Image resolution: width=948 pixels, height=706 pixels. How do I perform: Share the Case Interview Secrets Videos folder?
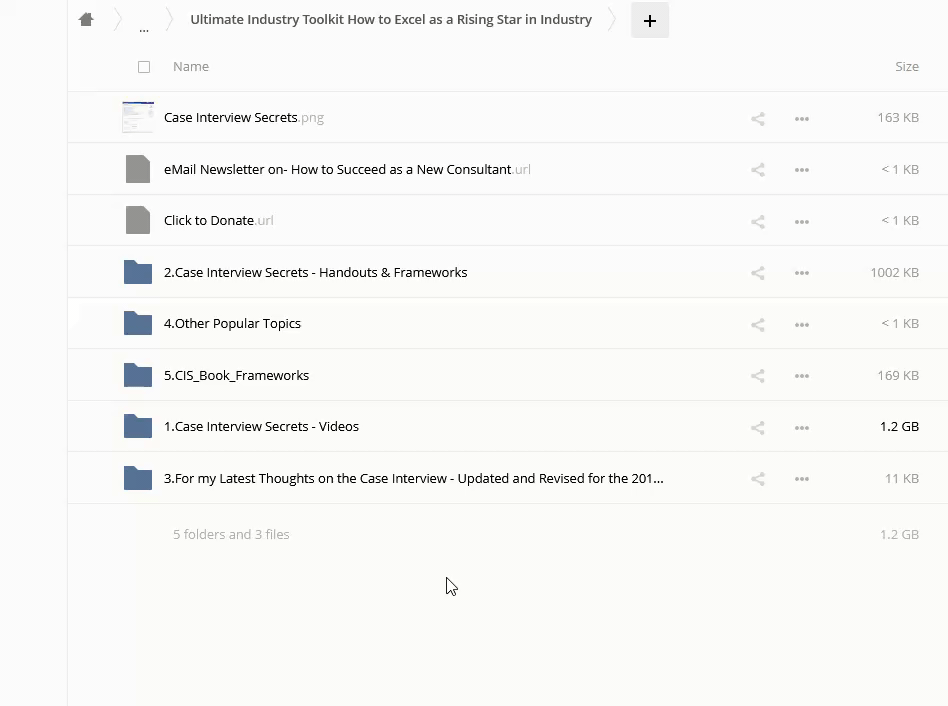758,427
